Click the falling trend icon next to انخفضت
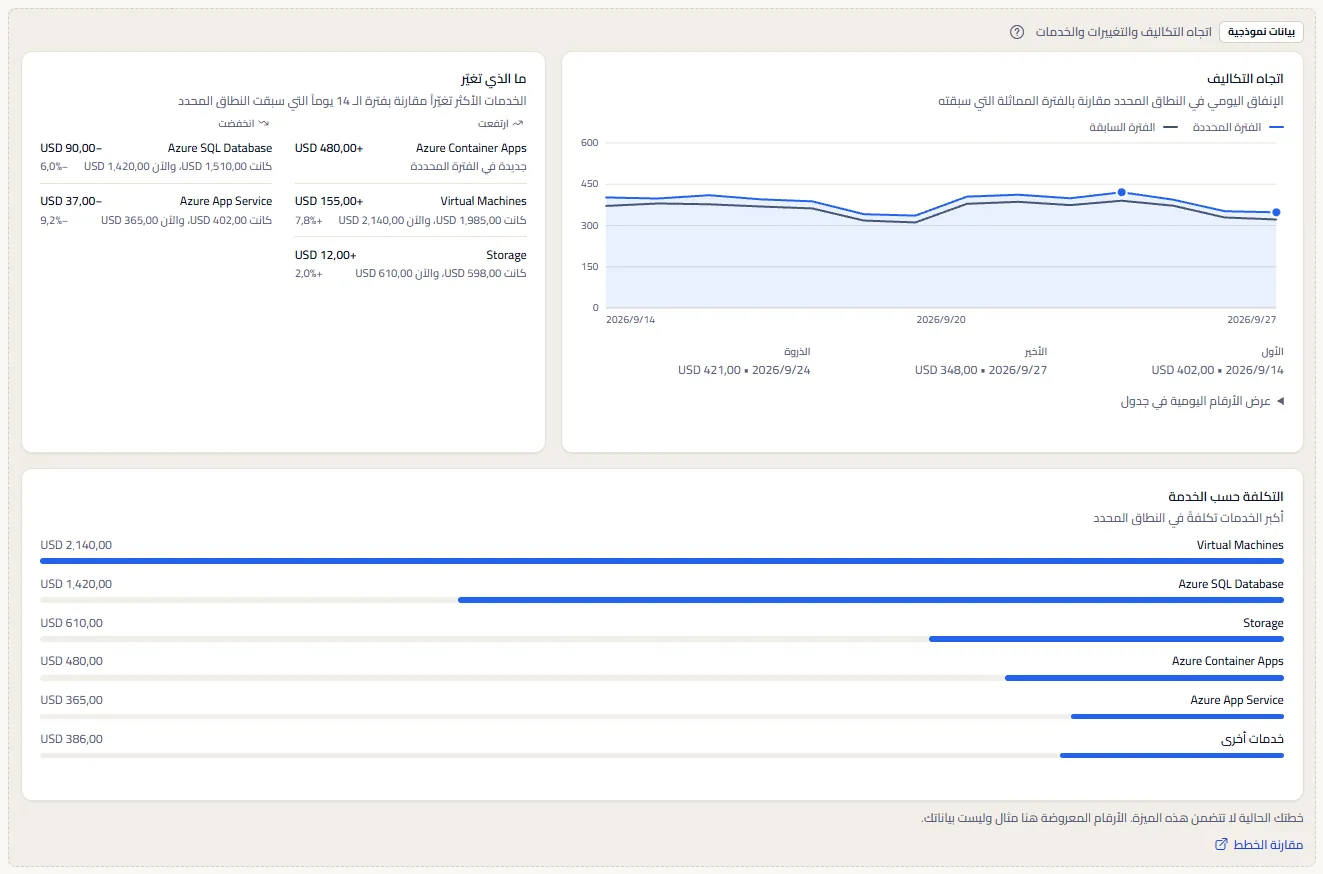1323x874 pixels. click(264, 123)
